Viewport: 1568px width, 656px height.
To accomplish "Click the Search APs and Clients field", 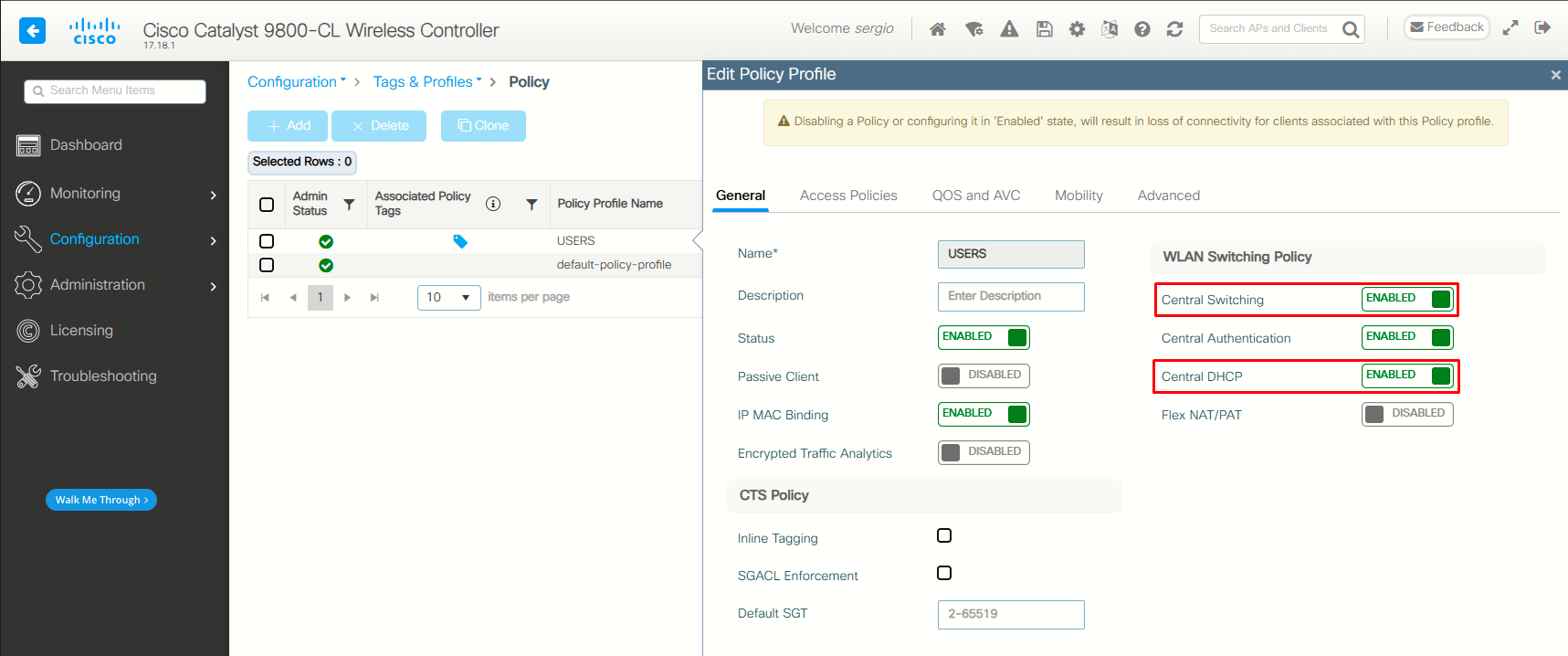I will pyautogui.click(x=1268, y=29).
